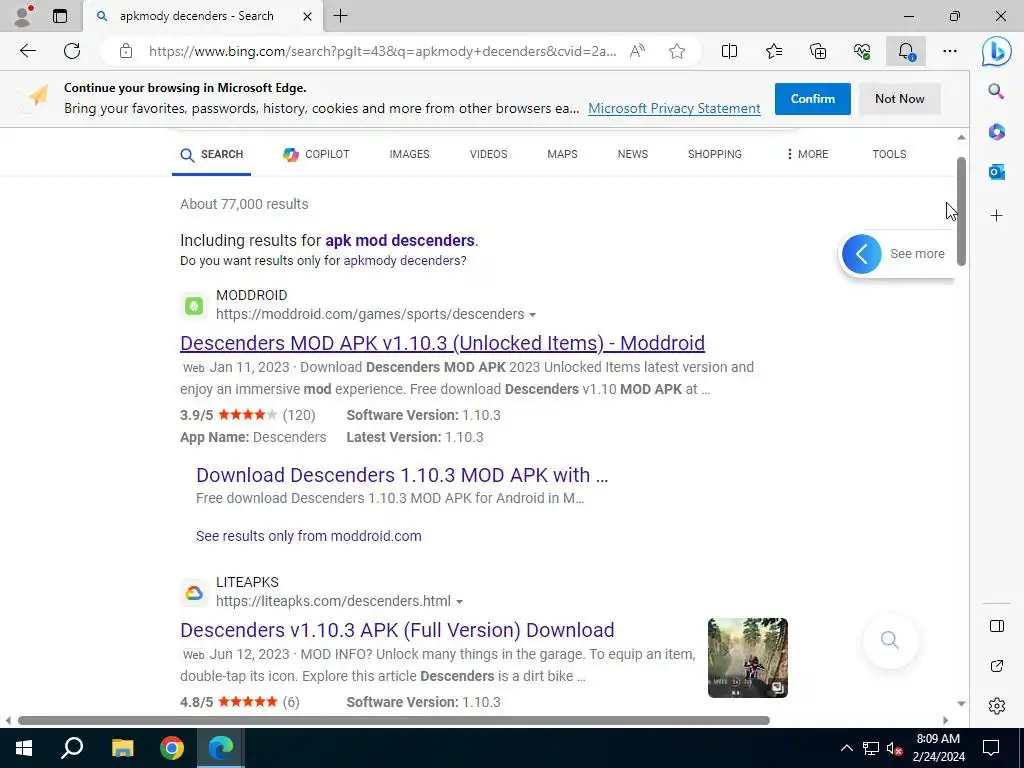Screen dimensions: 1024x768
Task: Click the floating search magnifier button
Action: [889, 640]
